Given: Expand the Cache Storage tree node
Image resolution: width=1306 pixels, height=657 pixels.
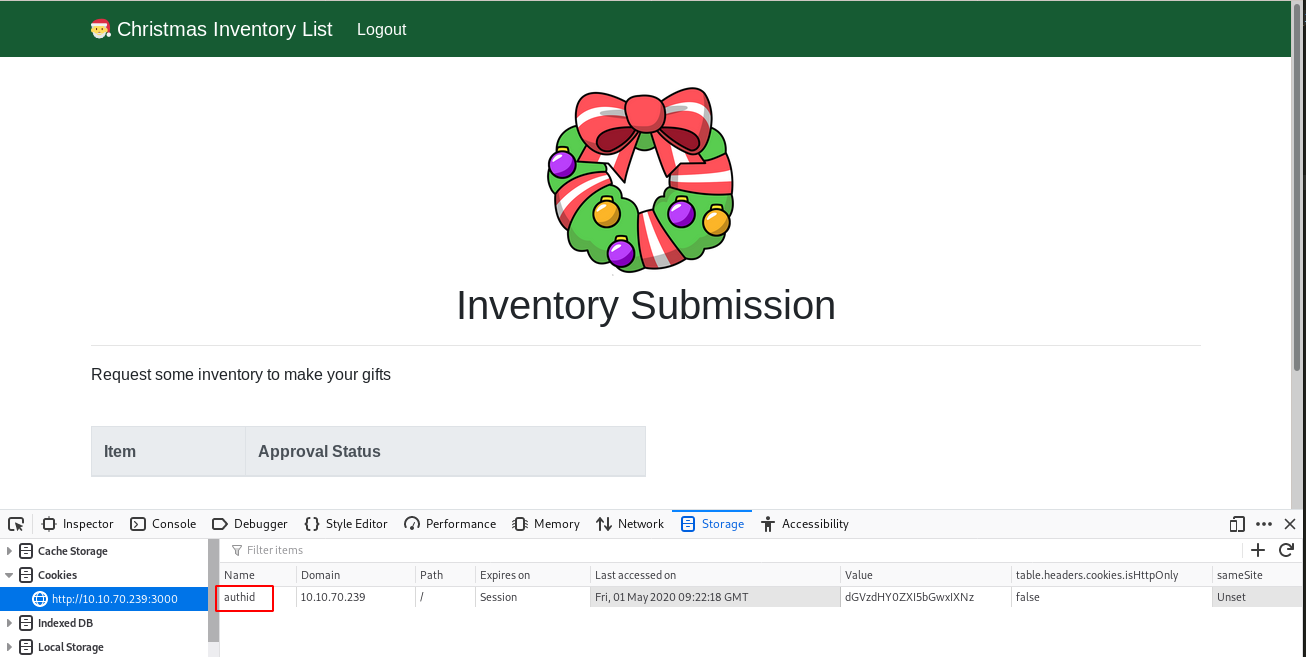Looking at the screenshot, I should point(10,551).
